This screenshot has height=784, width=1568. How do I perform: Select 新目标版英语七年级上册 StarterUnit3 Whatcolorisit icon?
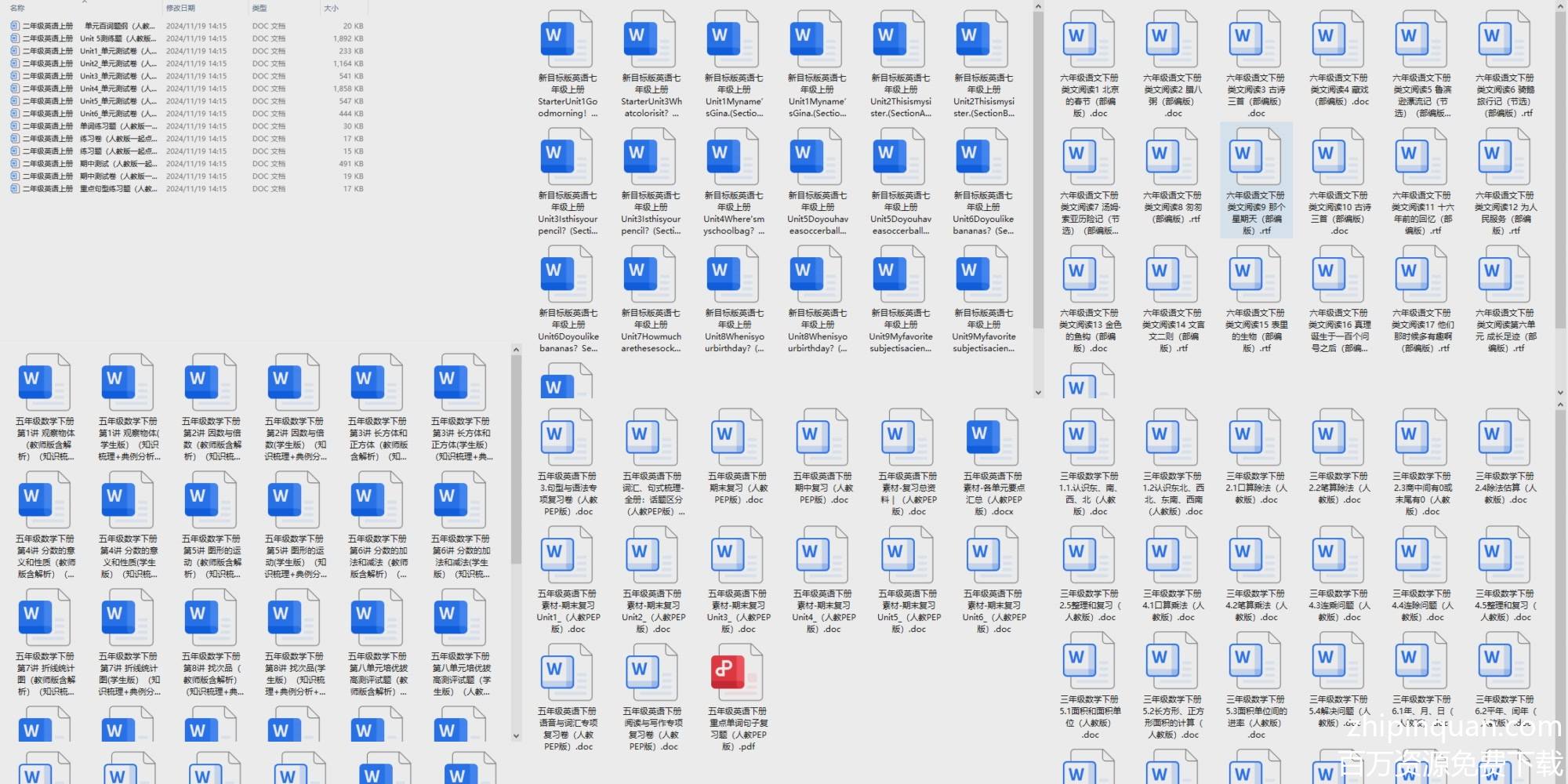click(x=649, y=37)
